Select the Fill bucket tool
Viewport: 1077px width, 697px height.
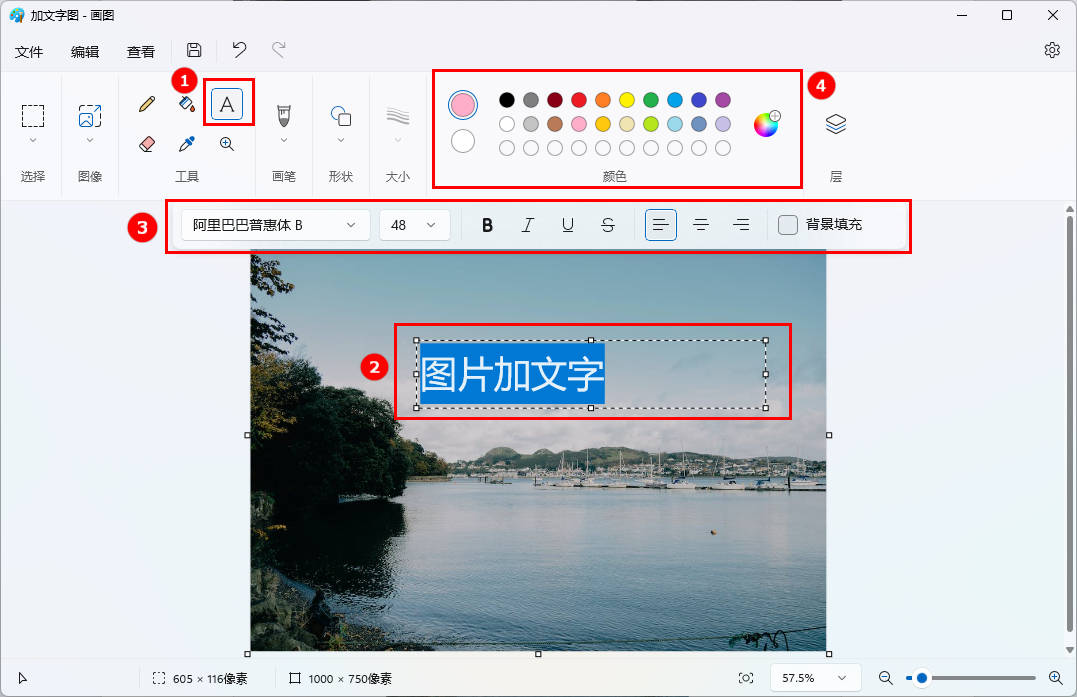pyautogui.click(x=186, y=104)
